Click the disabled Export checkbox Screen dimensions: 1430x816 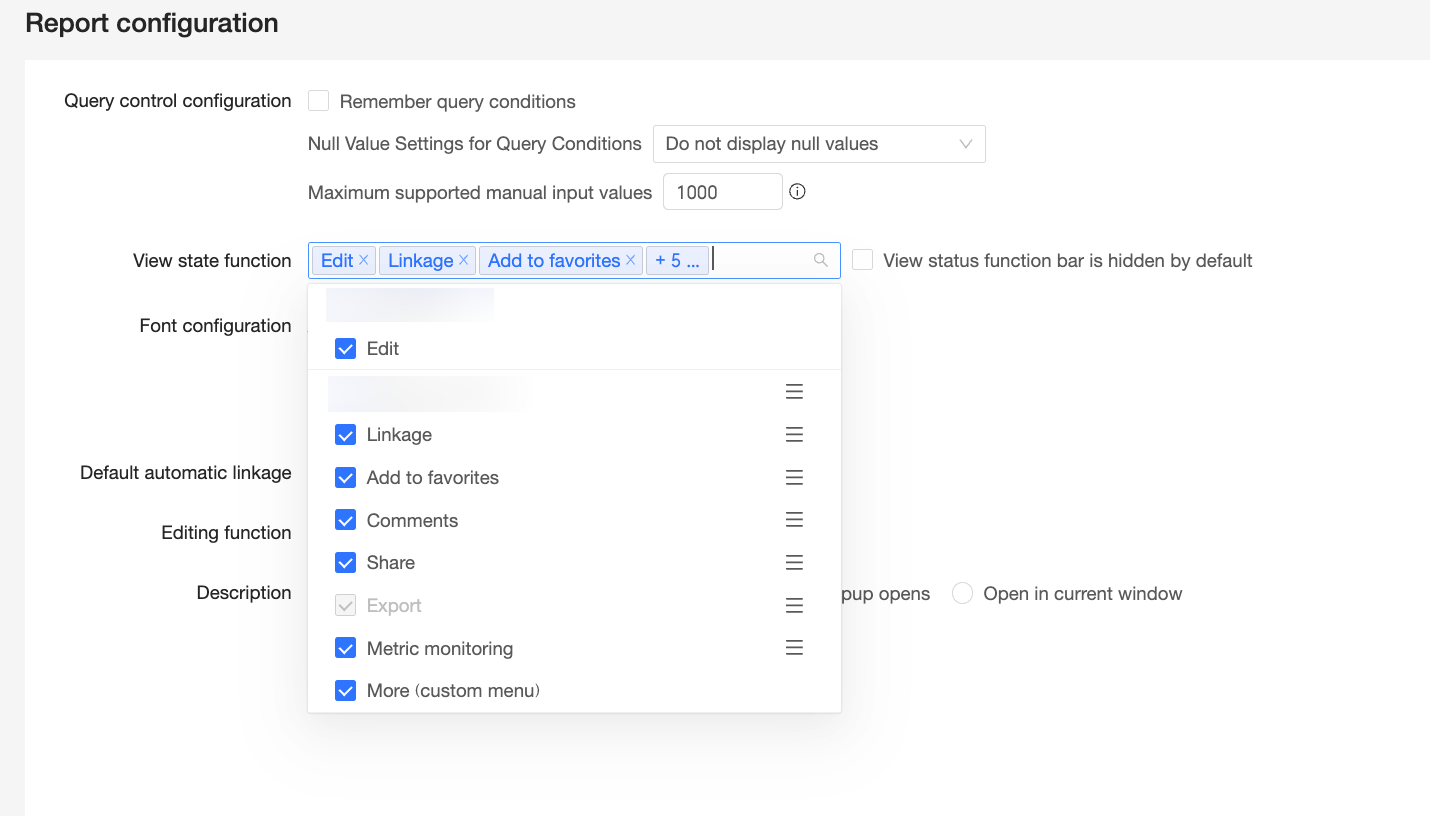pyautogui.click(x=345, y=606)
